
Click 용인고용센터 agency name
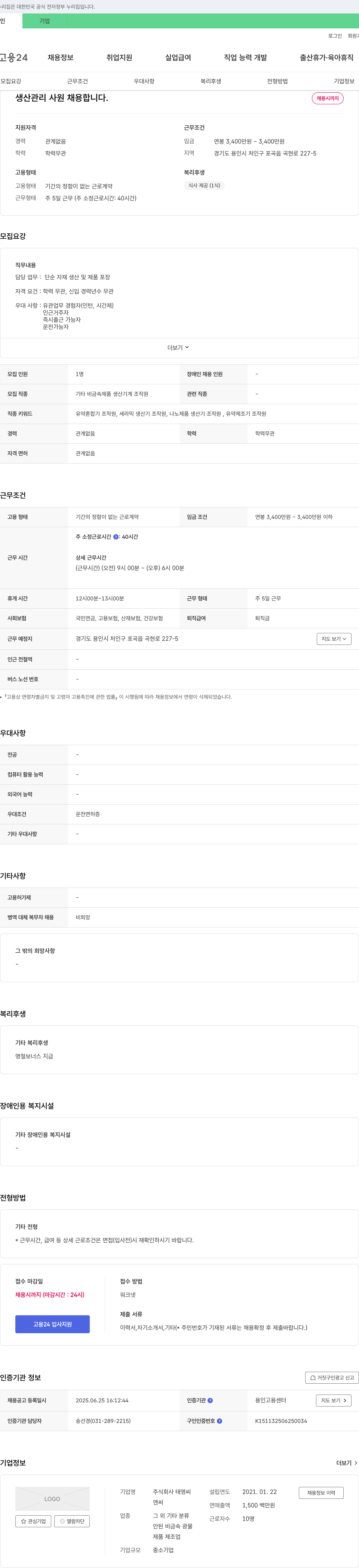[271, 1401]
